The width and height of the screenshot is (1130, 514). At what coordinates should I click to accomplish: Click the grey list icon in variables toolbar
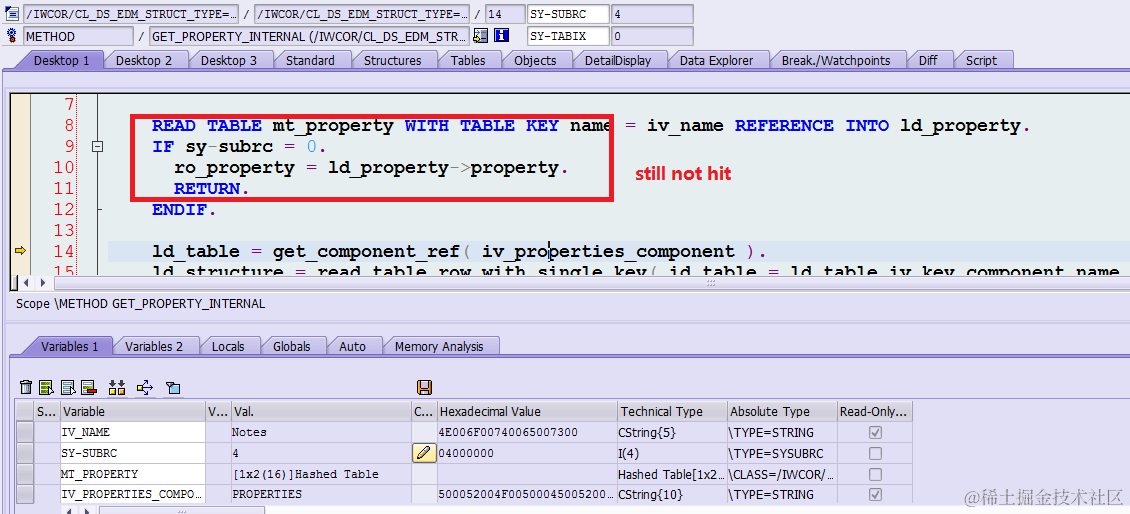[x=68, y=388]
